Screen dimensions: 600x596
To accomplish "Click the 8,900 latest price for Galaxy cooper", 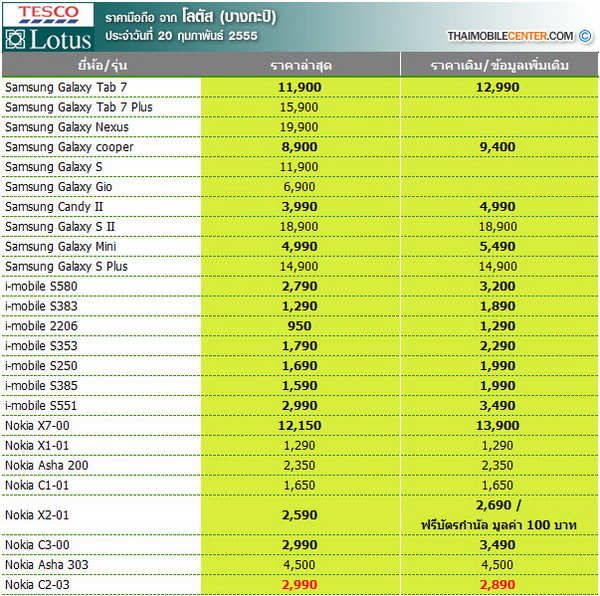I will point(300,147).
